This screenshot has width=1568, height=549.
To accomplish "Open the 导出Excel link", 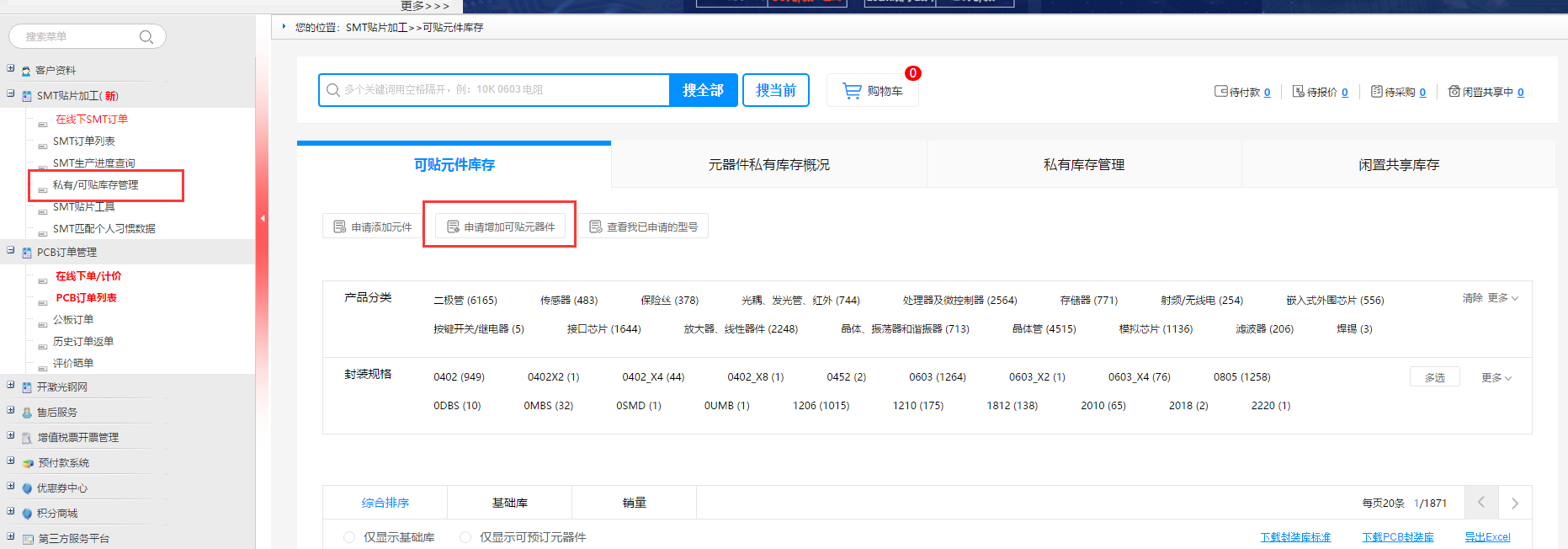I will [1487, 537].
